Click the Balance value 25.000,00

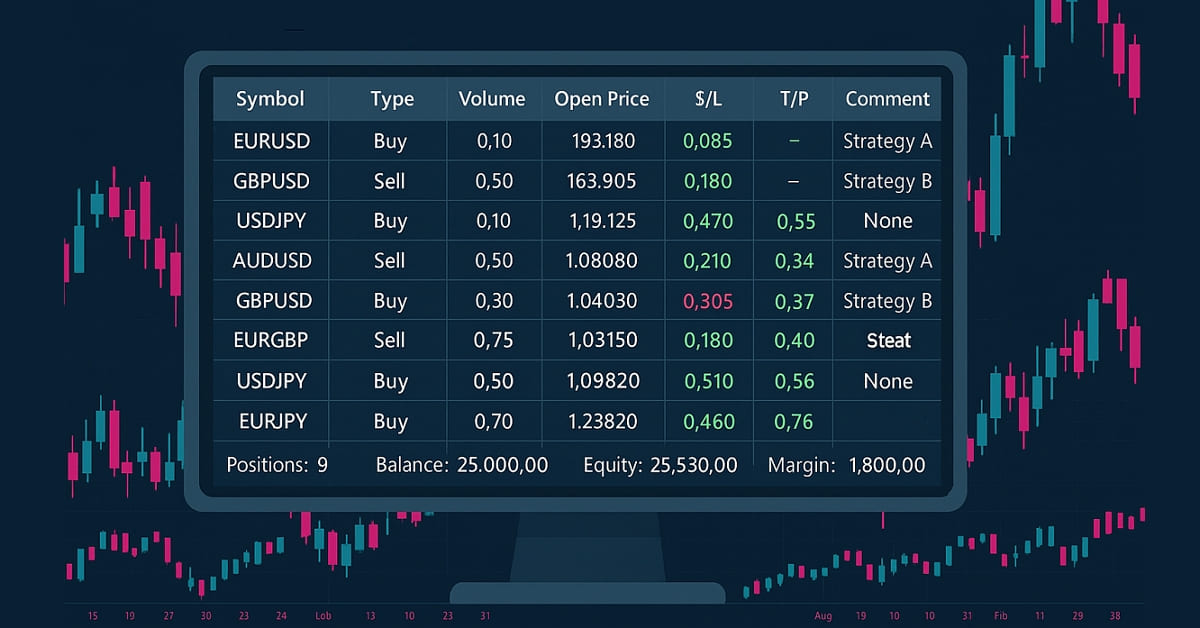pyautogui.click(x=502, y=465)
